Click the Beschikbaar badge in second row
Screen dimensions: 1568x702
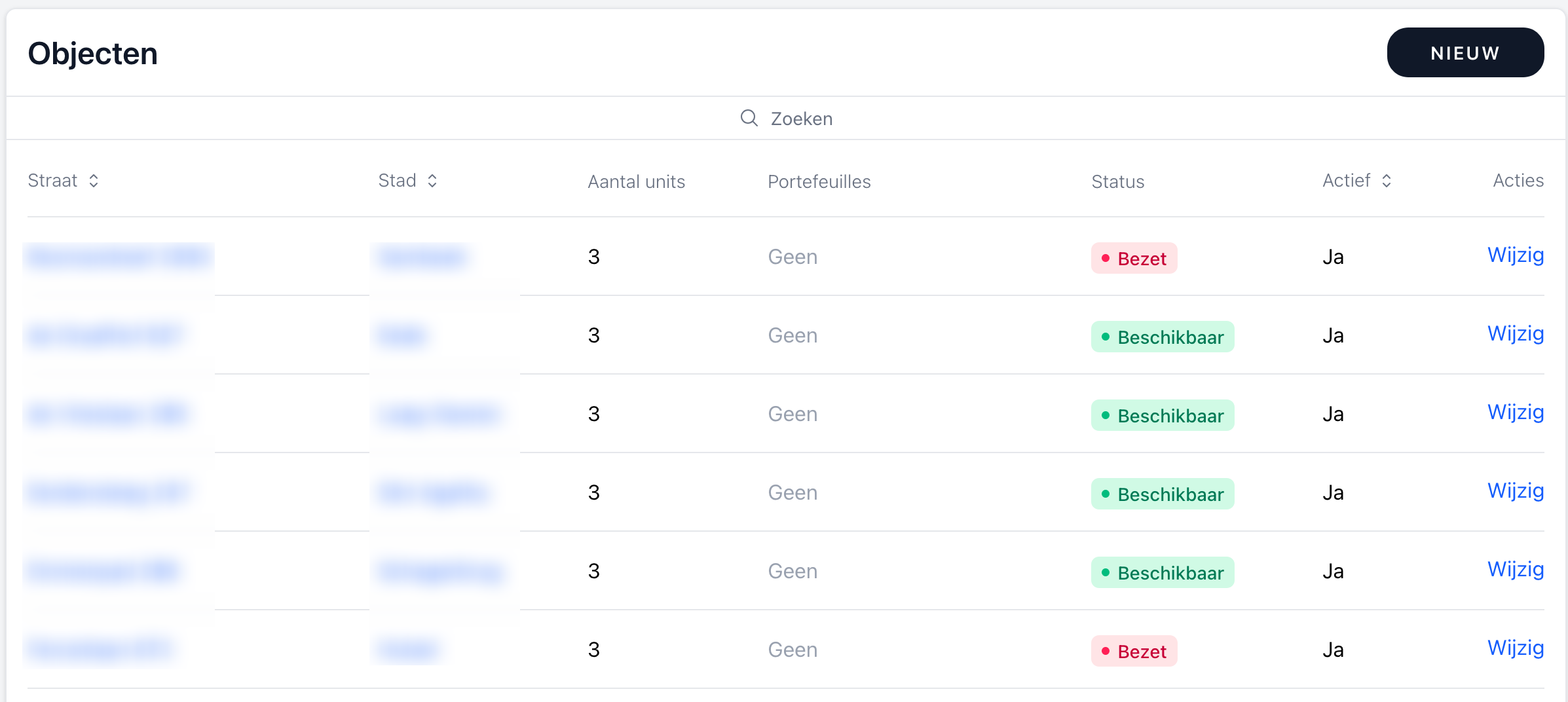[1163, 337]
